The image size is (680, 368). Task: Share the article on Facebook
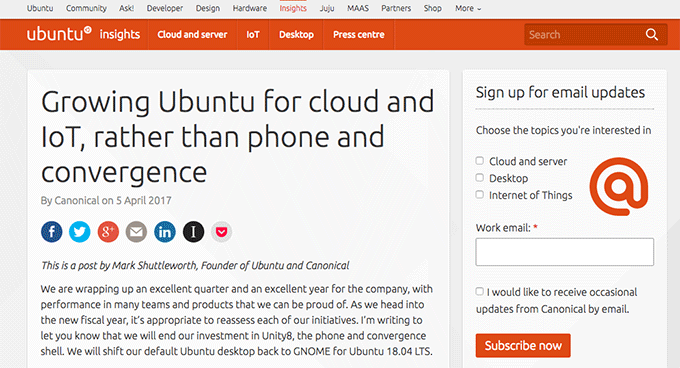click(52, 232)
